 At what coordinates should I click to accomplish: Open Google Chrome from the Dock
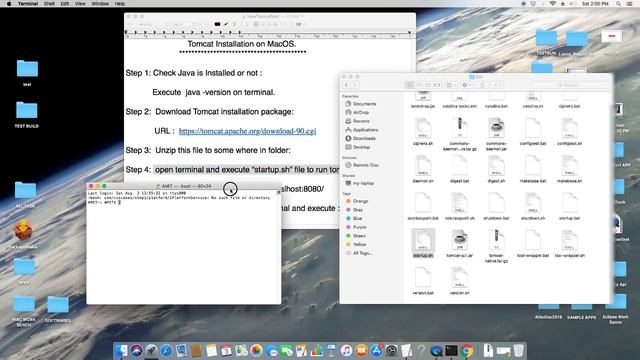467,351
